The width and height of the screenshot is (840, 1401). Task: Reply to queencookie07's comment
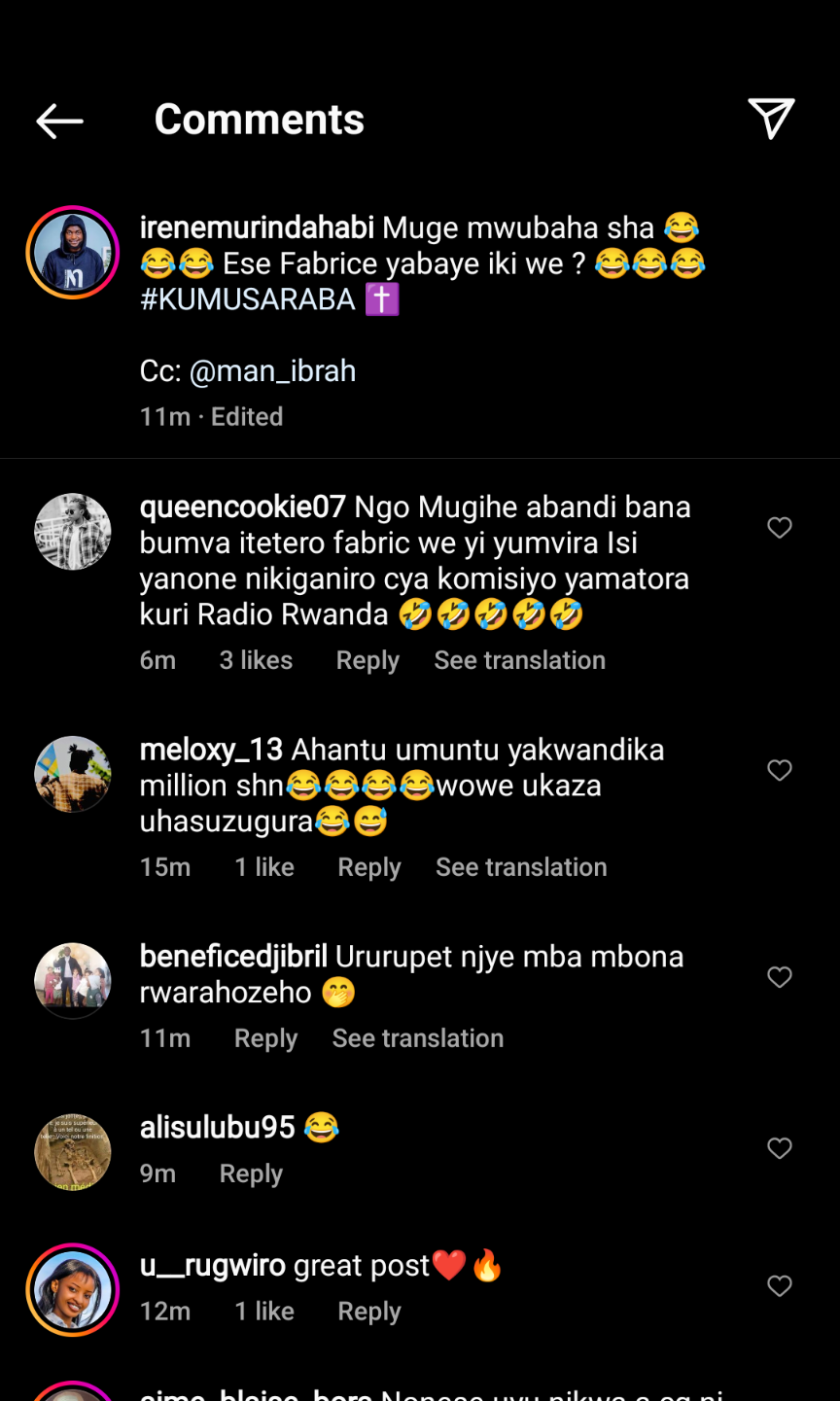point(367,660)
